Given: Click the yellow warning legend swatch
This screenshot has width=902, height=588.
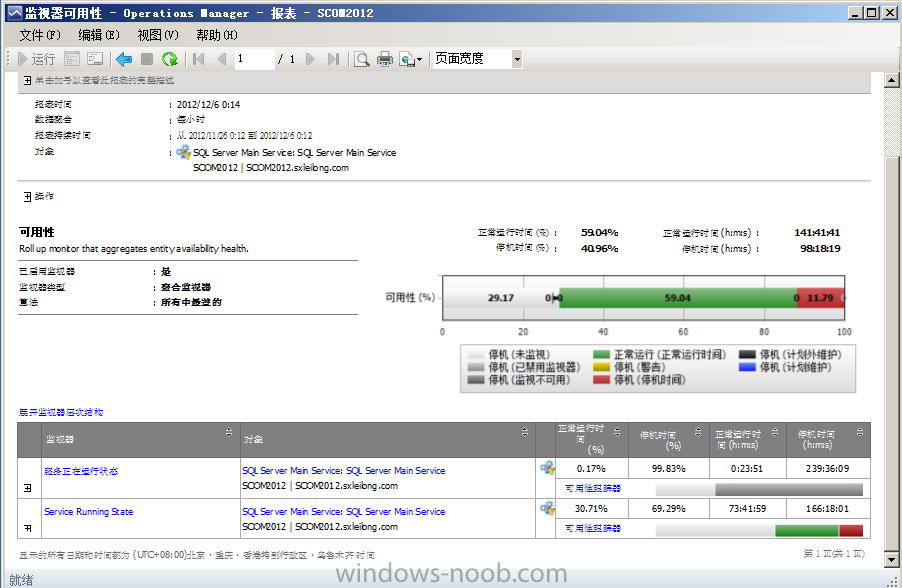Looking at the screenshot, I should 601,367.
